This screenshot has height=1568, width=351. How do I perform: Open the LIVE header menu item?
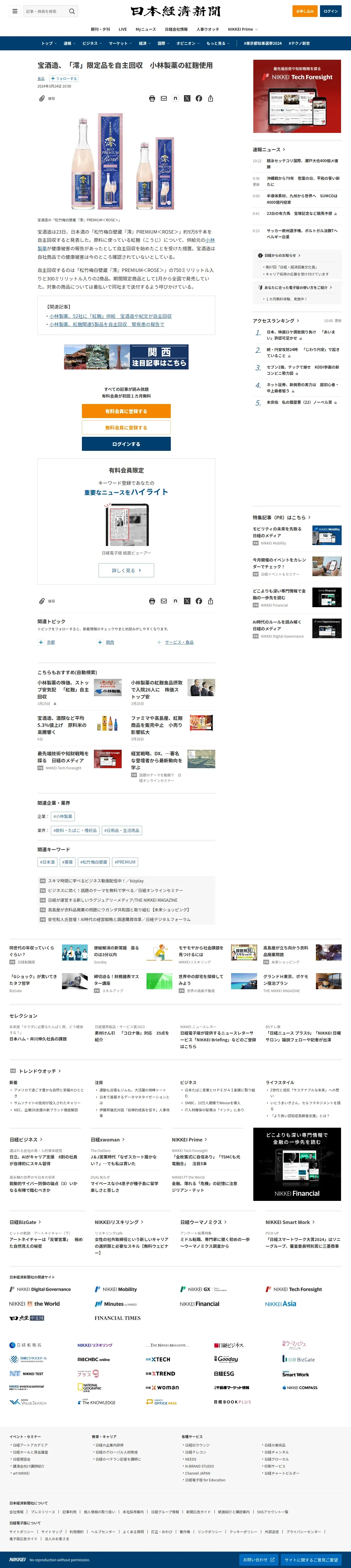tap(123, 29)
